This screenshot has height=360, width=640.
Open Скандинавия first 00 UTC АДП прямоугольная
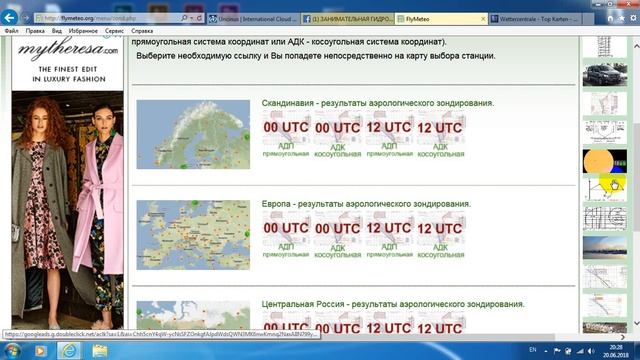[286, 134]
